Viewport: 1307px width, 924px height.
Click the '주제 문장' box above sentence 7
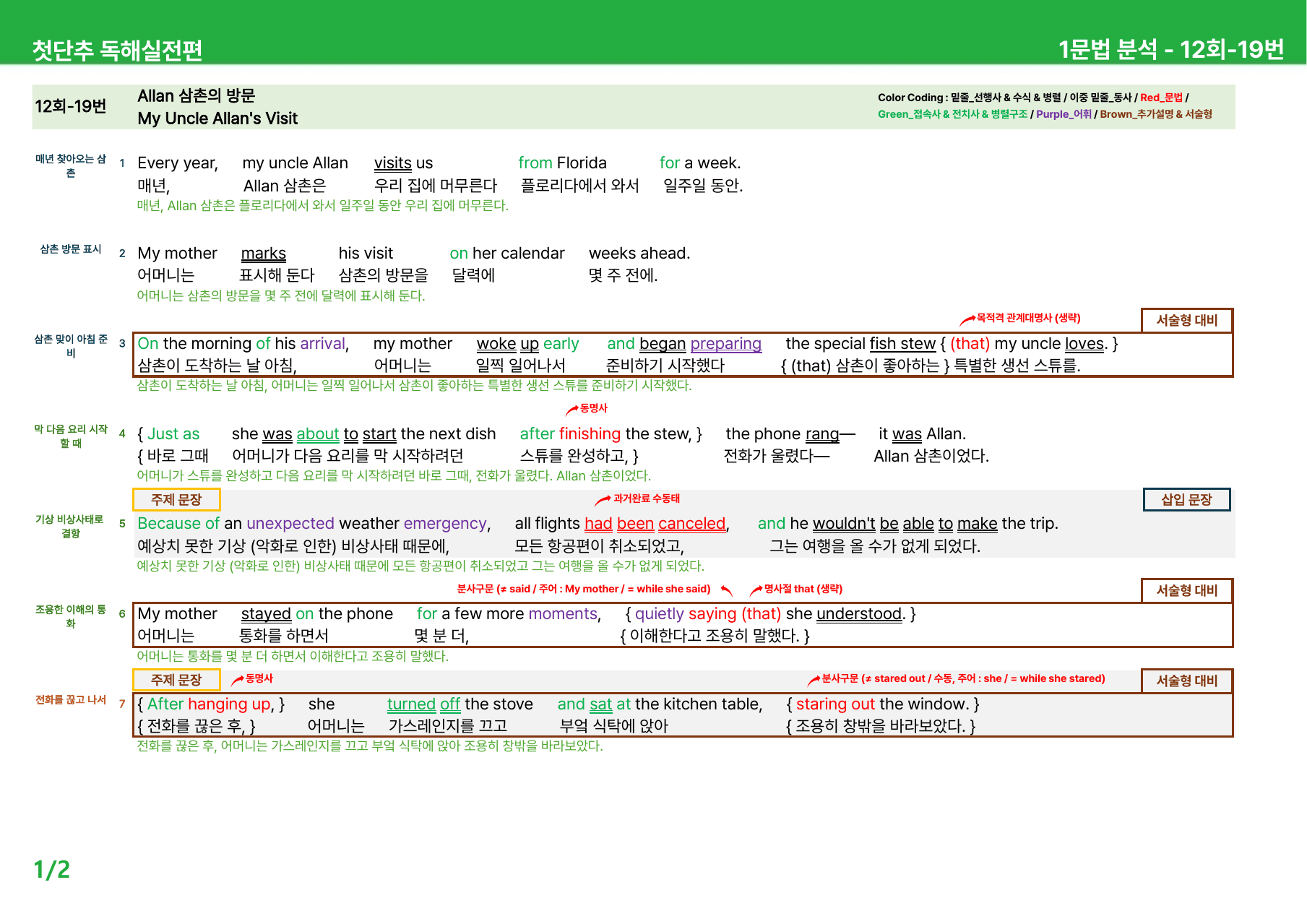(176, 680)
